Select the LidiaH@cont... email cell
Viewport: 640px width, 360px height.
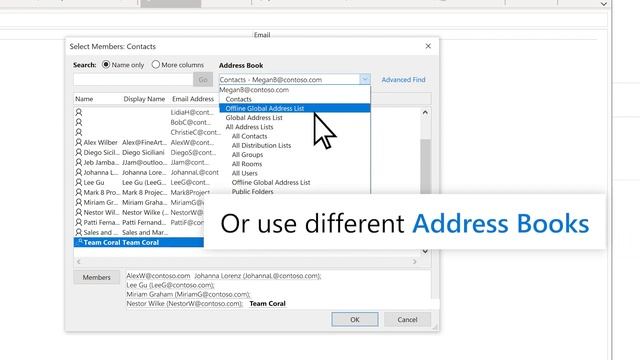tap(192, 112)
